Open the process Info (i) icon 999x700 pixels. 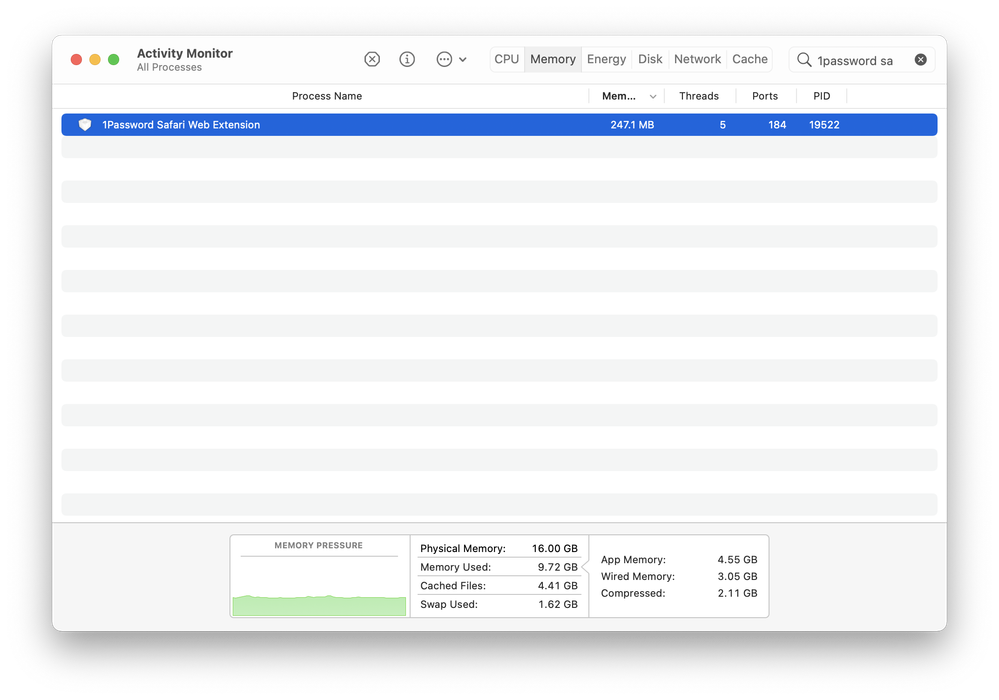[407, 59]
